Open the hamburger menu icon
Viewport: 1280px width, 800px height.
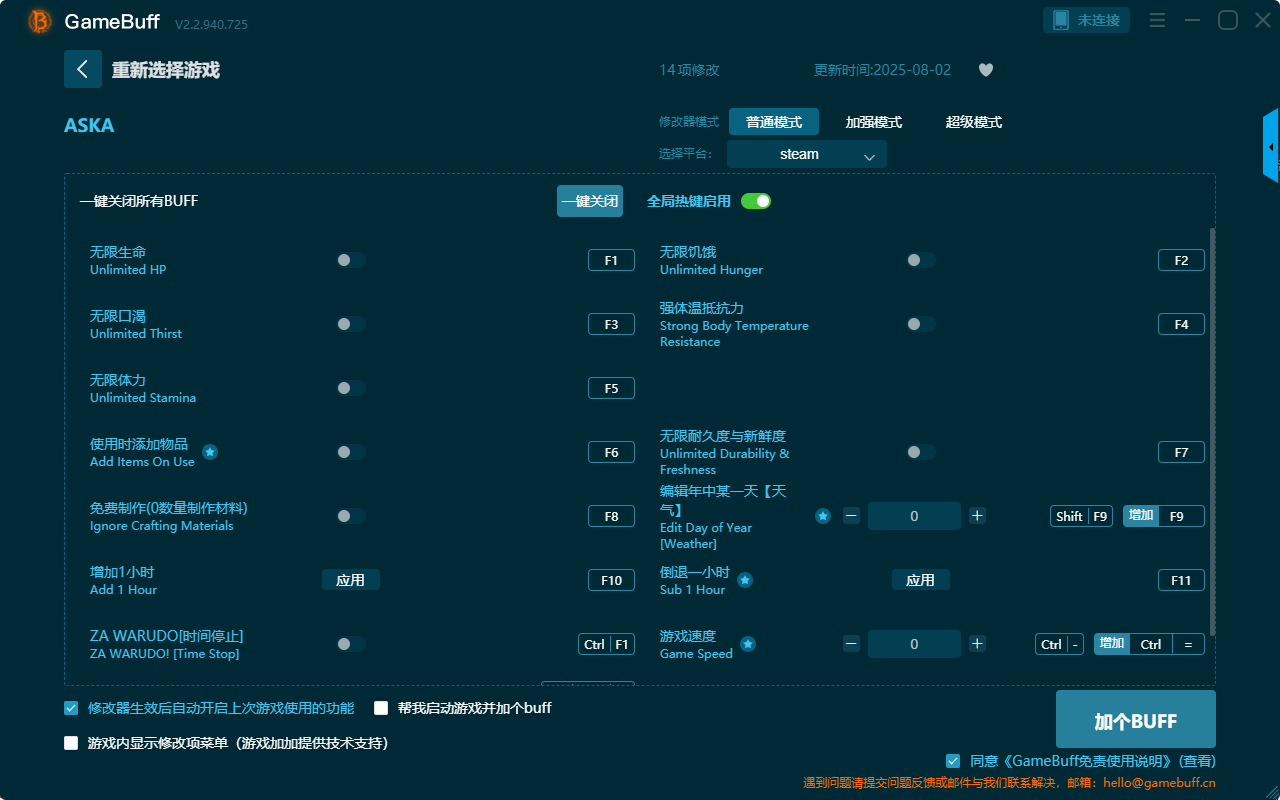pyautogui.click(x=1157, y=20)
